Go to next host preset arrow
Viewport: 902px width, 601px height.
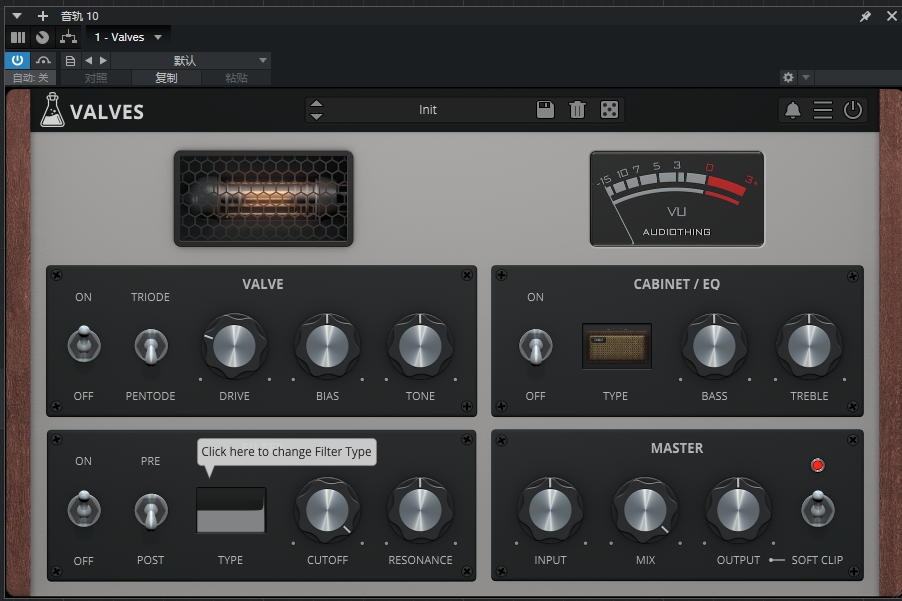coord(103,60)
